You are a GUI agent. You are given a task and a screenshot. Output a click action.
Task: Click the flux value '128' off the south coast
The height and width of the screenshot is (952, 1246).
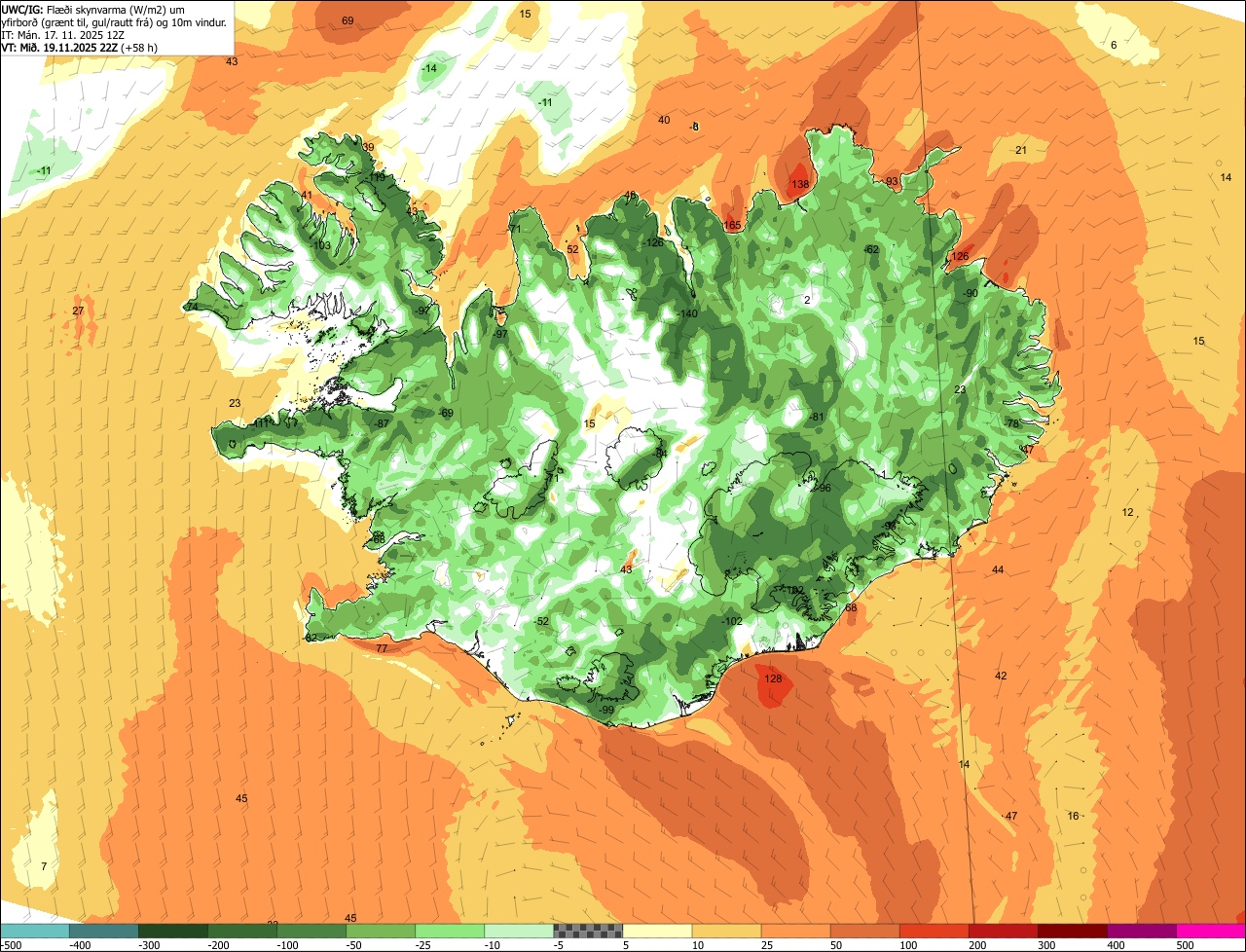point(773,679)
